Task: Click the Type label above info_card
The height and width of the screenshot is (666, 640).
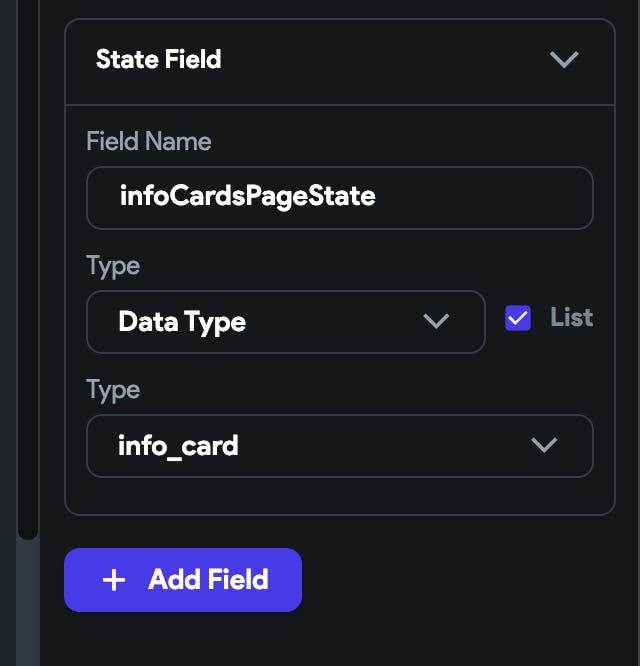Action: 113,390
